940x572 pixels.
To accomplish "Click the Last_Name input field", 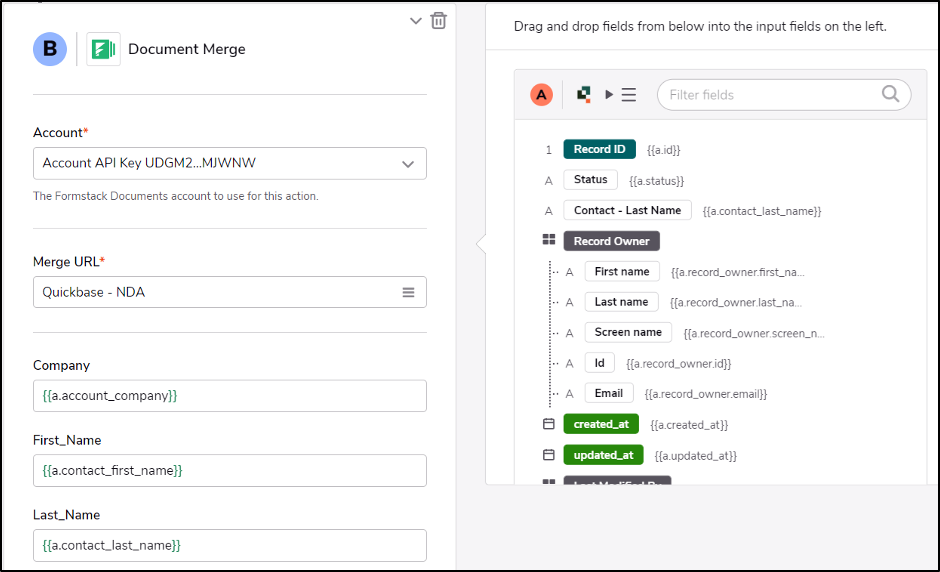I will point(229,545).
